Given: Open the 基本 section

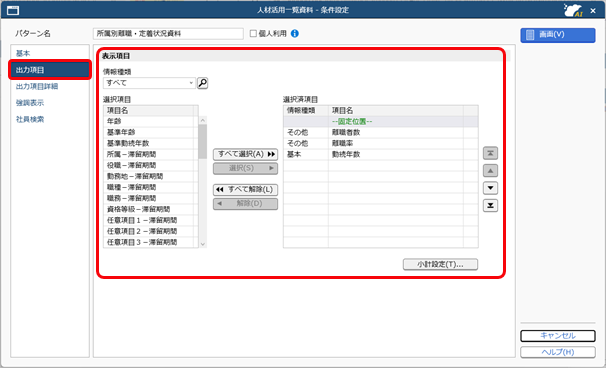Looking at the screenshot, I should (23, 53).
